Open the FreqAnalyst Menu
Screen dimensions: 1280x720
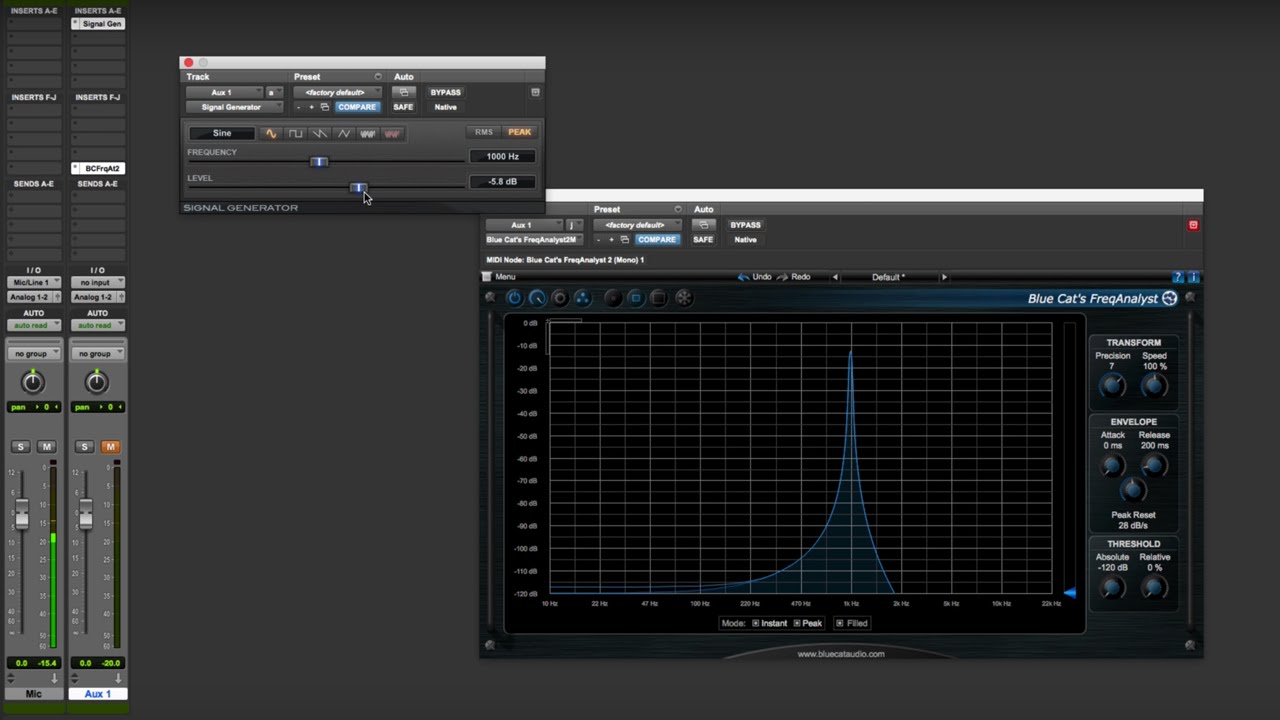point(499,277)
